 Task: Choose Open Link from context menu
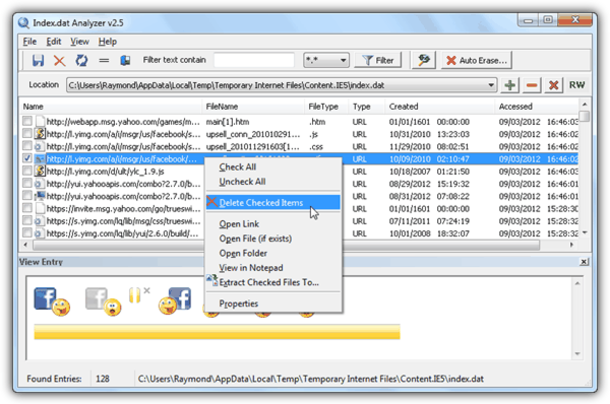pos(273,224)
